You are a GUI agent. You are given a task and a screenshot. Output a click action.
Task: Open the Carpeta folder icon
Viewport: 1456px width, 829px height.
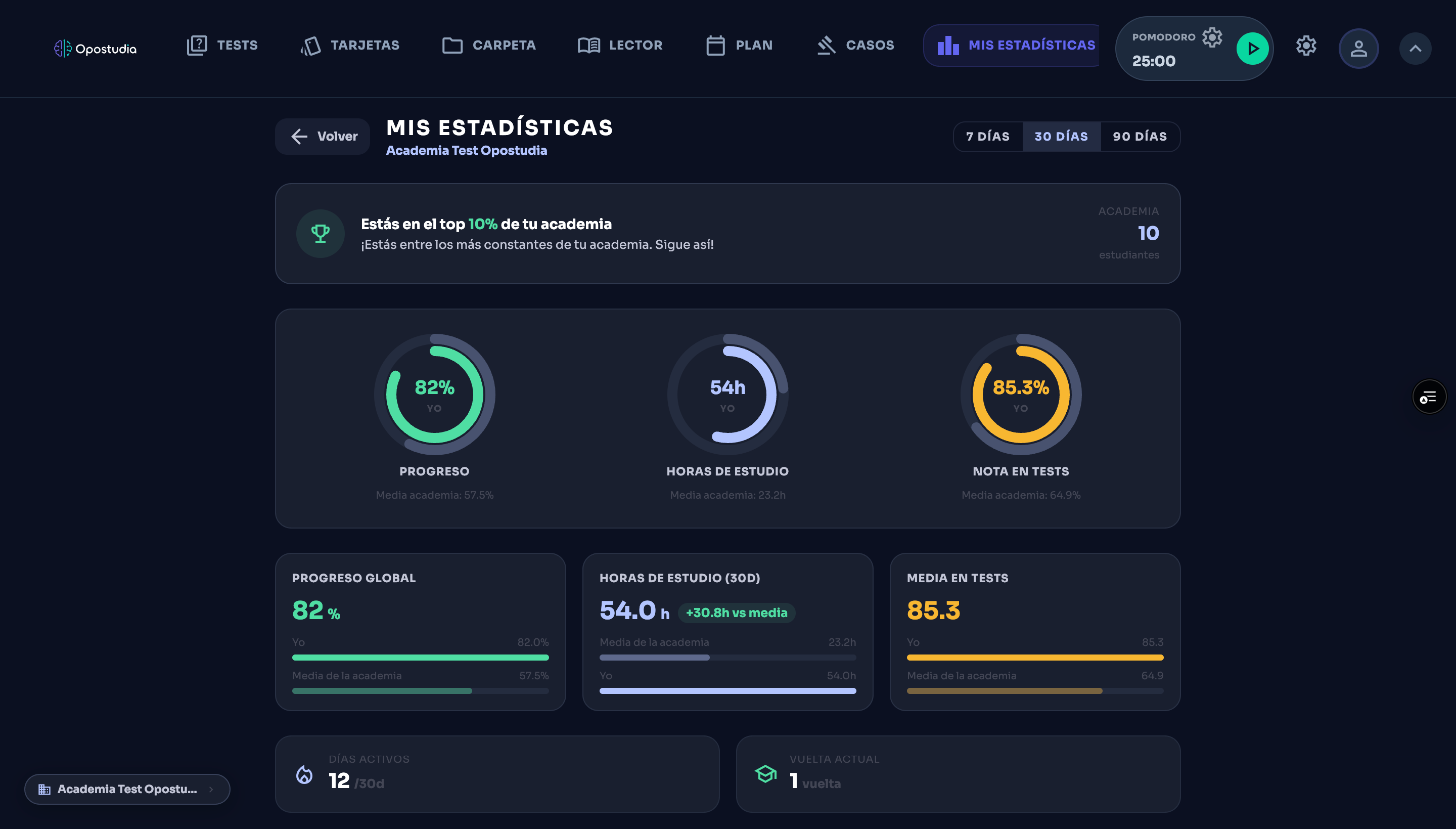pyautogui.click(x=452, y=46)
